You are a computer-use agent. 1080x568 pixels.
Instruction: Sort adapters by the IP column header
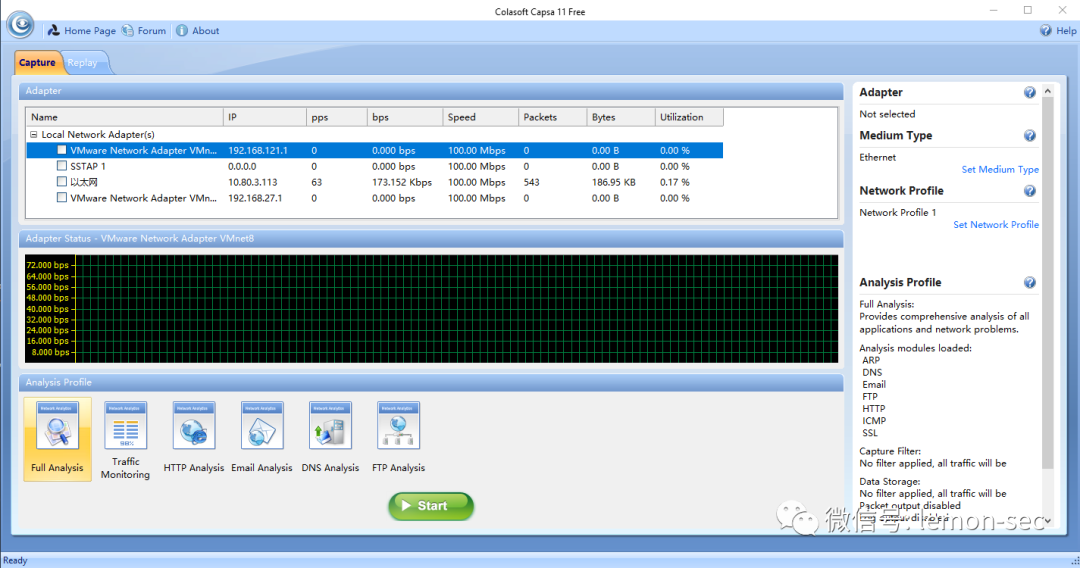(265, 117)
